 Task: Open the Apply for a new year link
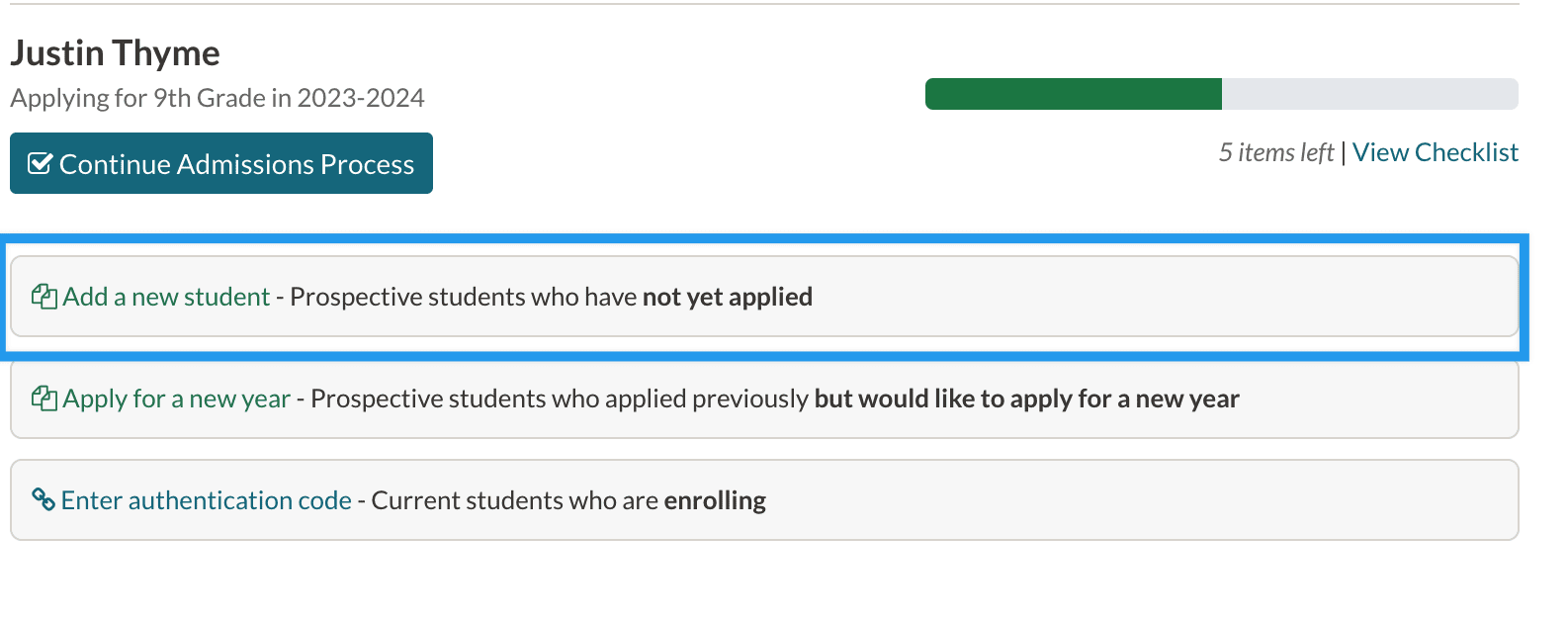tap(176, 399)
